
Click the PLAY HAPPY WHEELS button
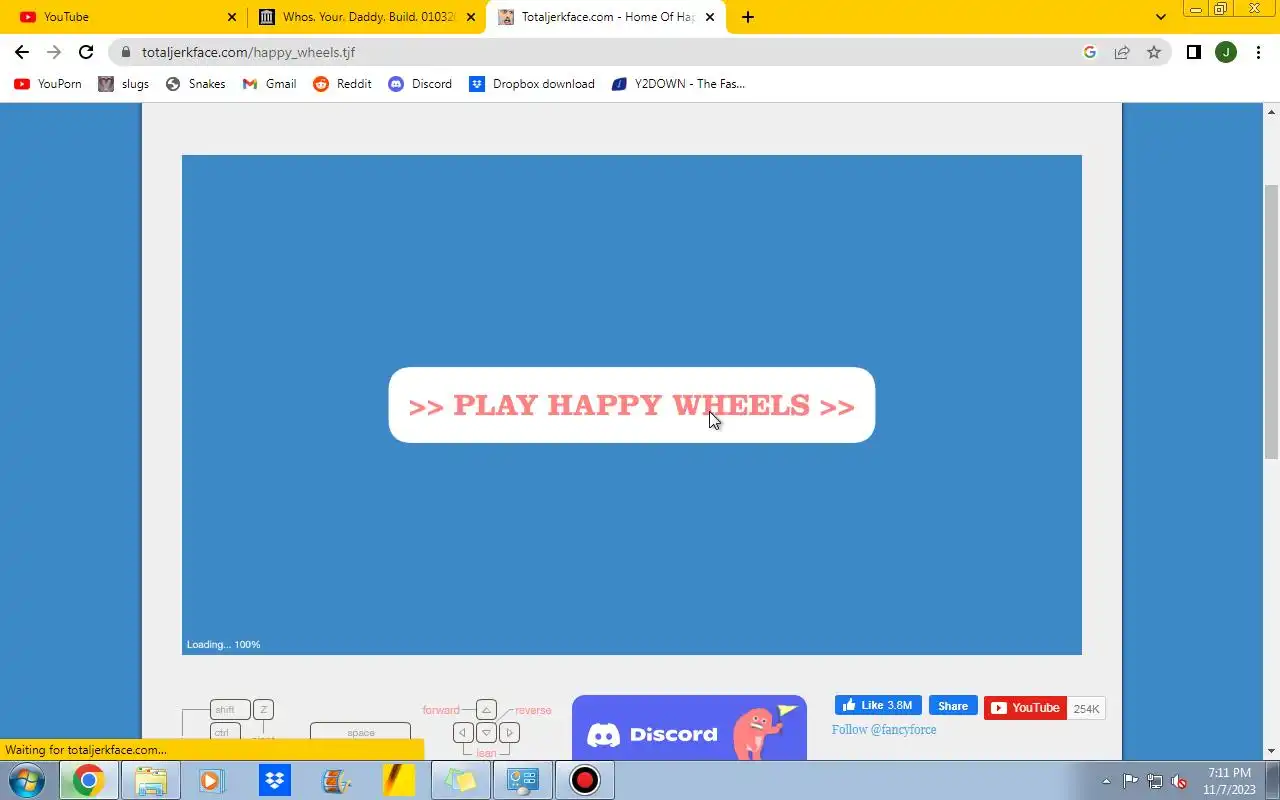pos(631,405)
